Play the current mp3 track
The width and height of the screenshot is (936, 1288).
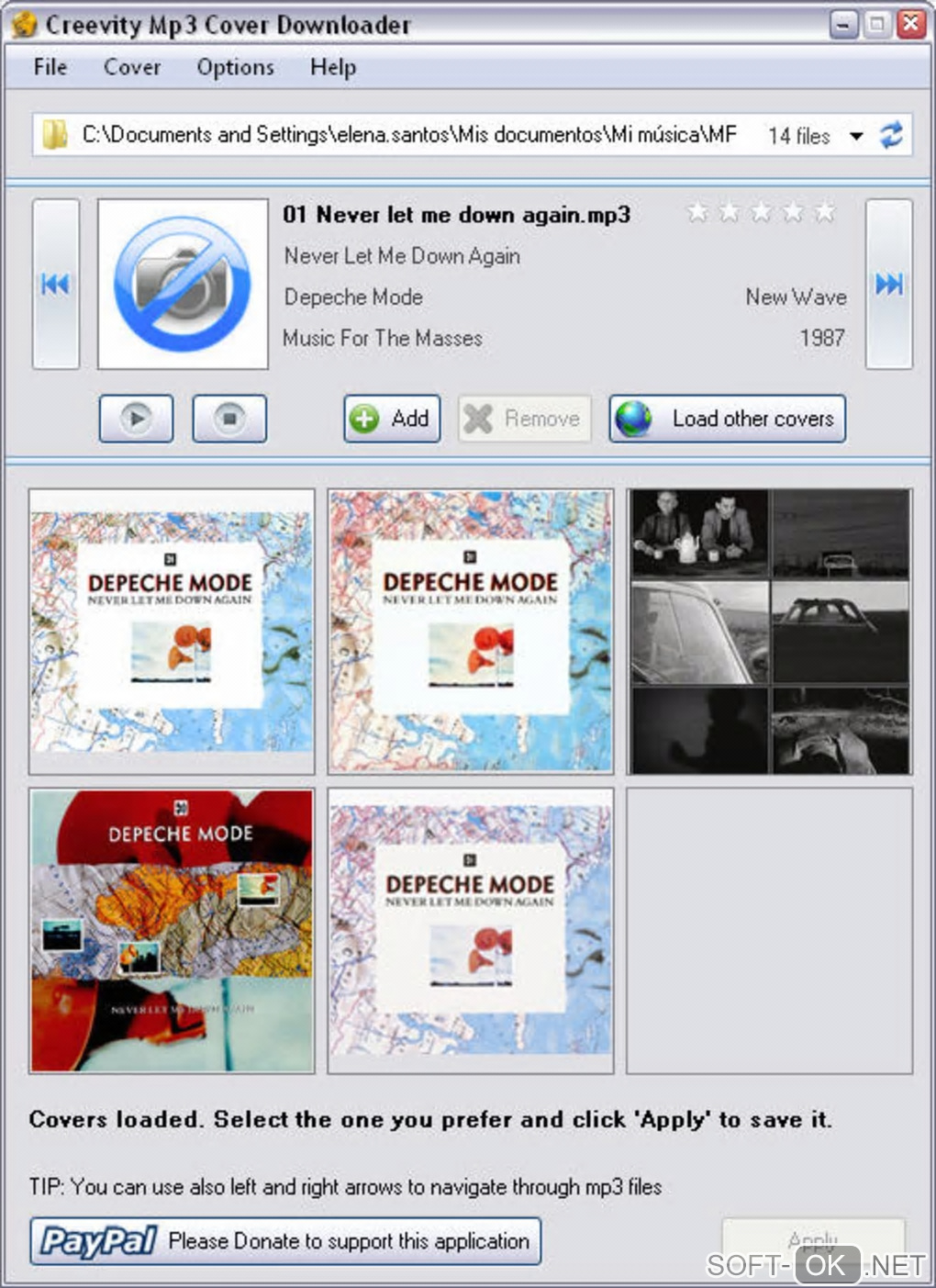(x=136, y=419)
